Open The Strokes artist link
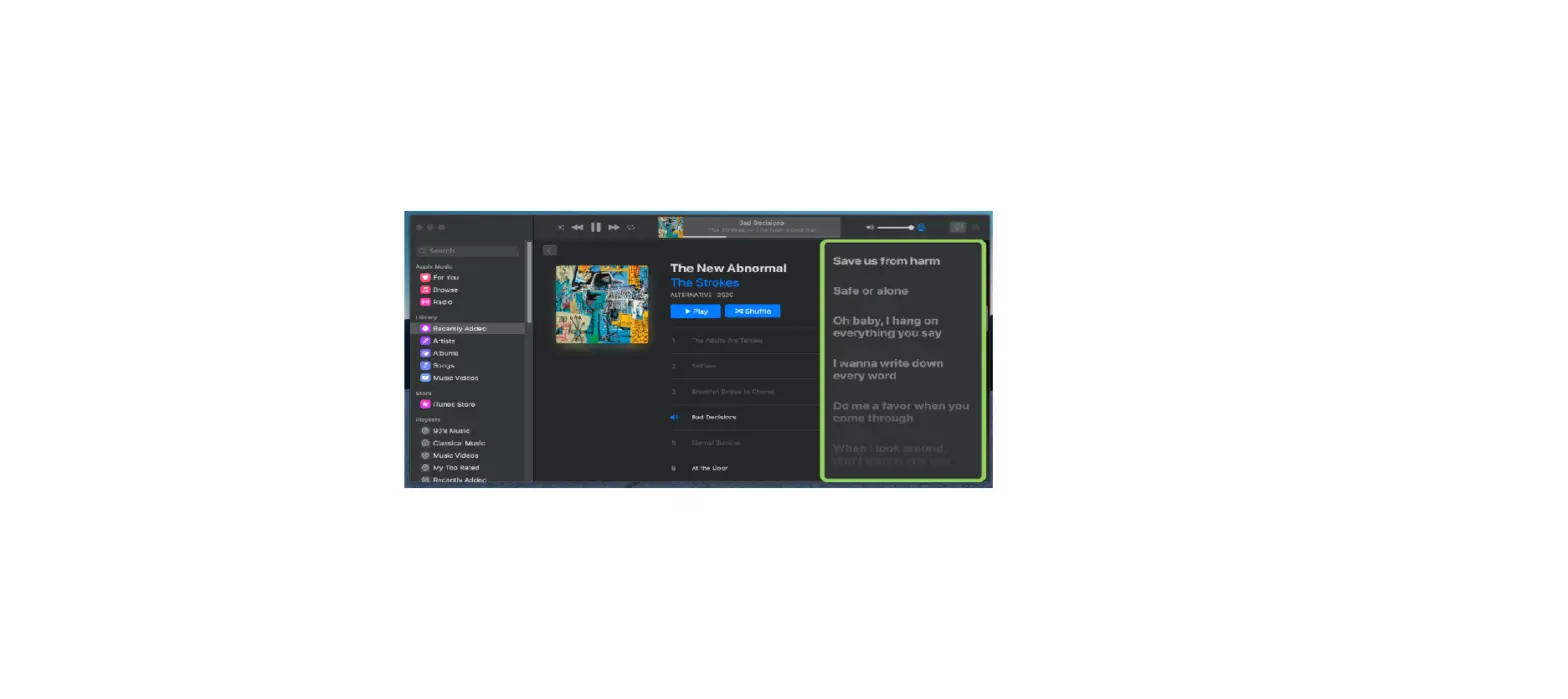 click(x=704, y=283)
